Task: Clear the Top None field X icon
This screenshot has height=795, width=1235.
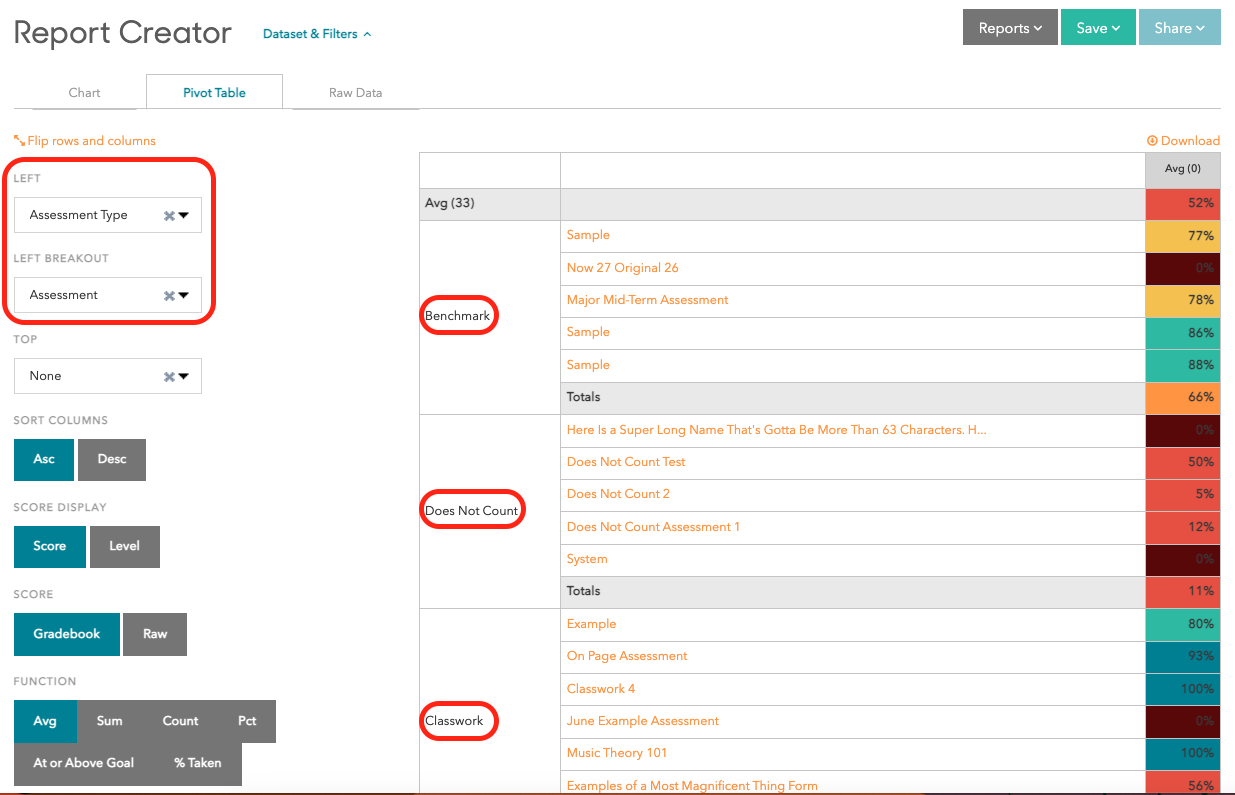Action: tap(169, 376)
